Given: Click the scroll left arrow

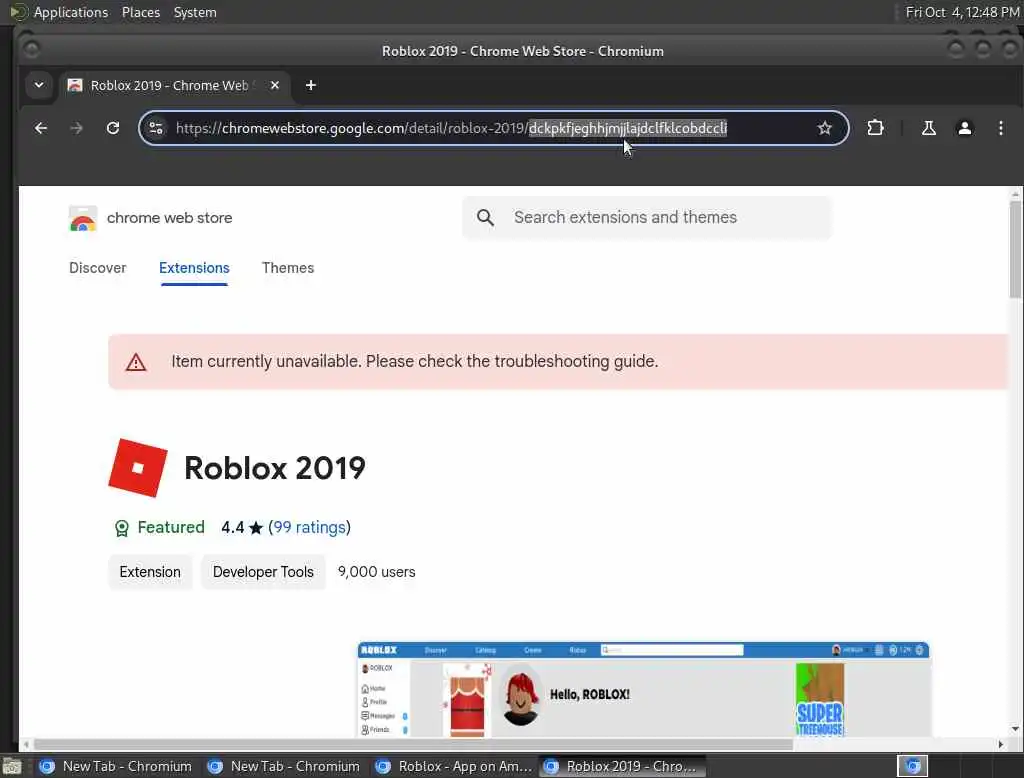Looking at the screenshot, I should coord(25,744).
